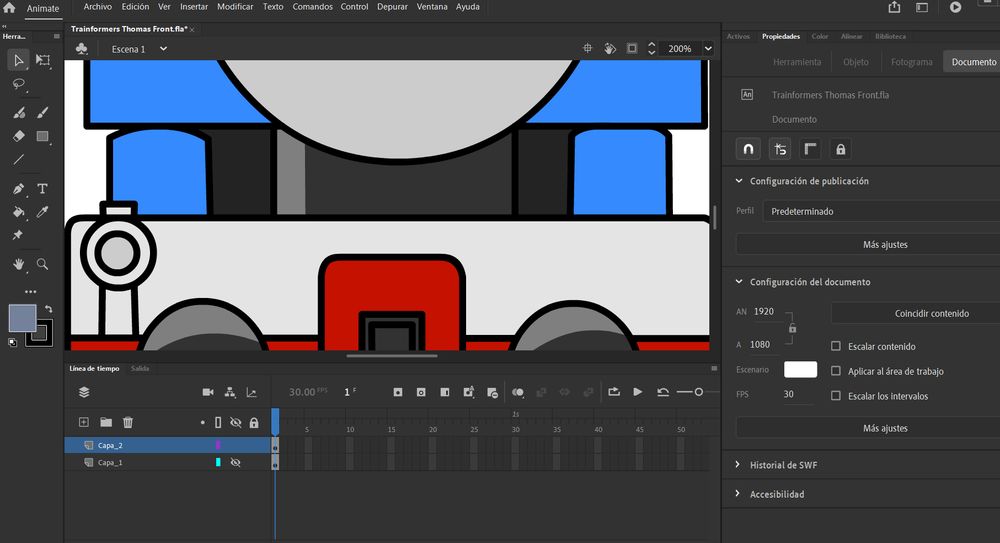Enable Escalar los intervalos checkbox

coord(836,396)
